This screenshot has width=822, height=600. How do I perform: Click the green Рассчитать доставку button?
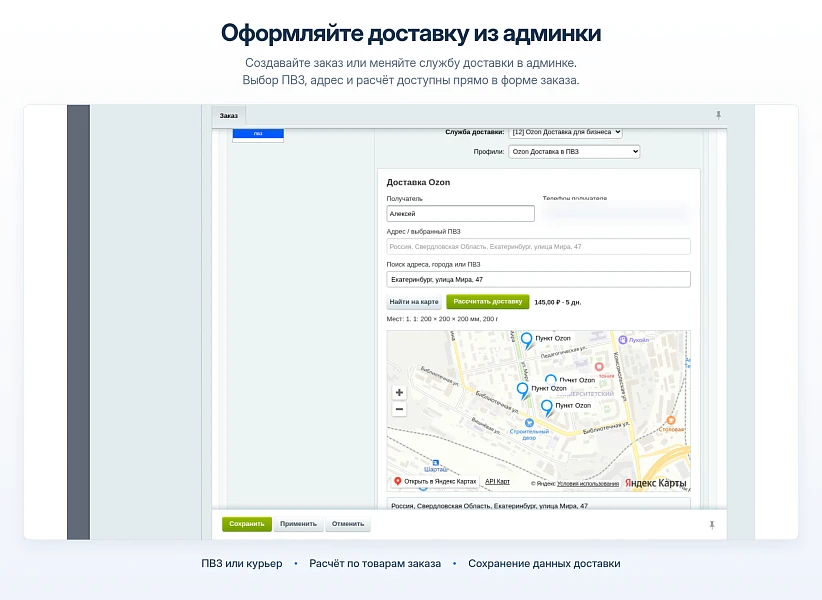point(488,301)
